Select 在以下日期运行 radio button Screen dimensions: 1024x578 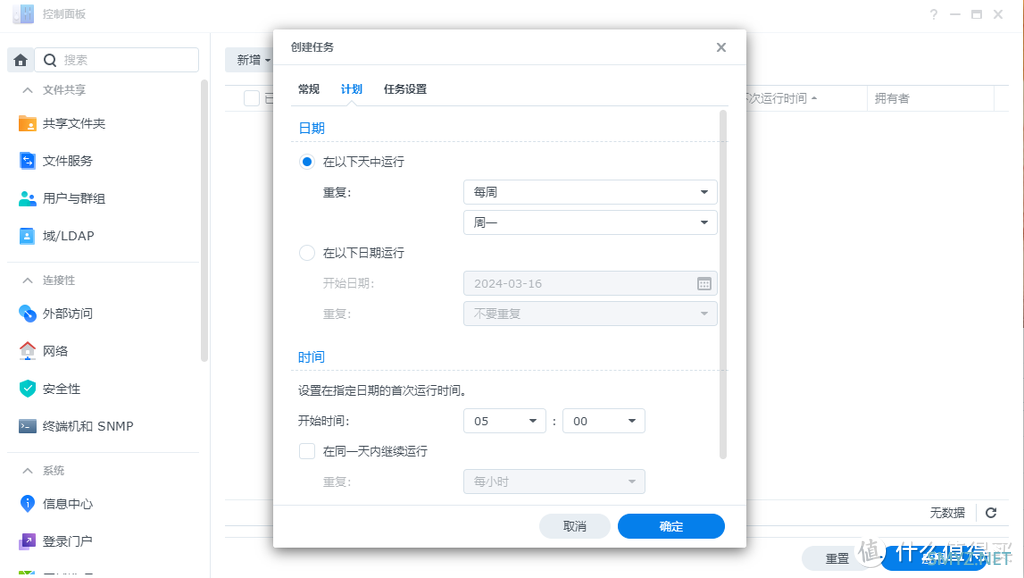307,253
